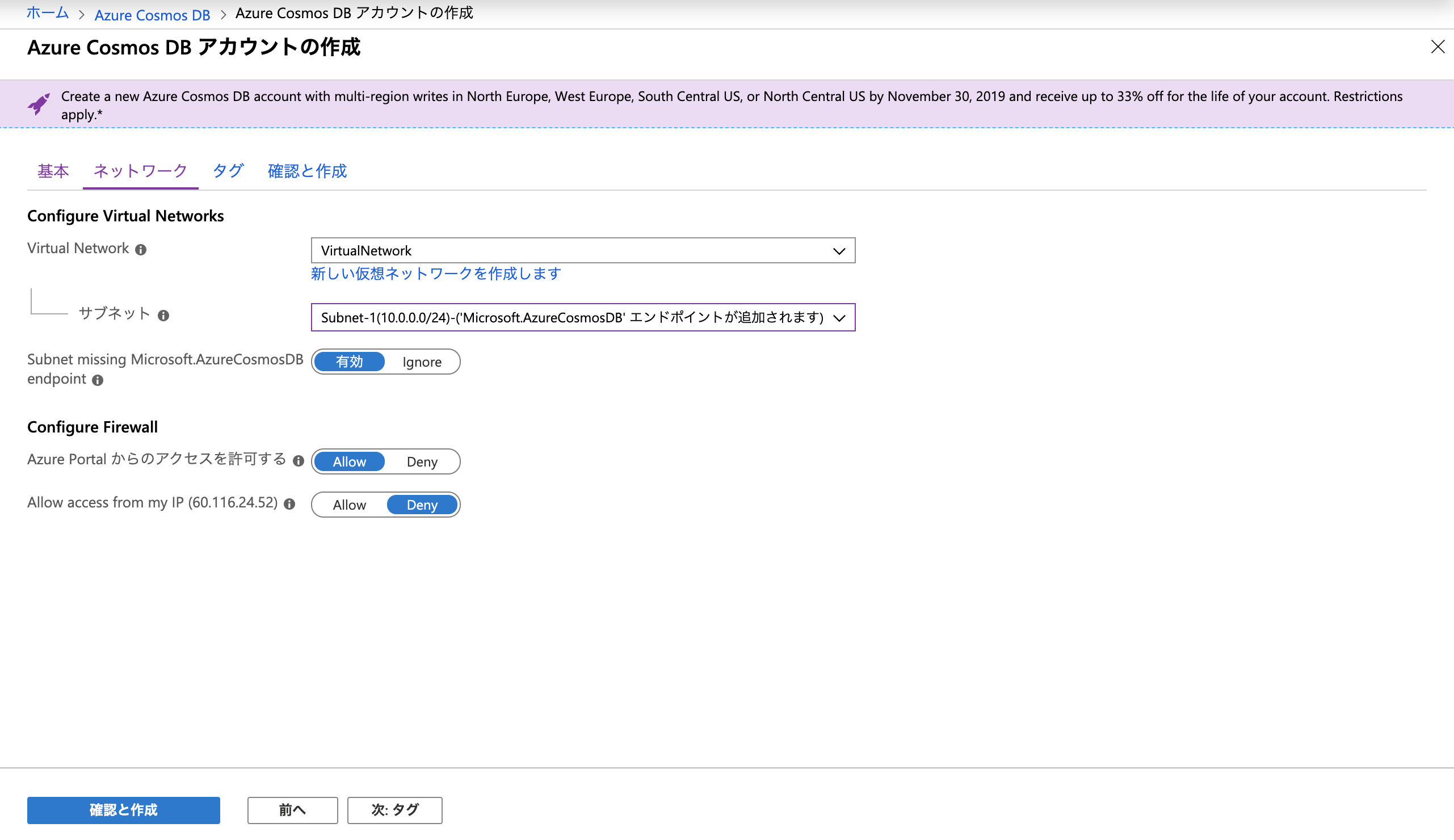Select Ignore for the subnet missing endpoint option
The image size is (1454, 840).
coord(422,362)
